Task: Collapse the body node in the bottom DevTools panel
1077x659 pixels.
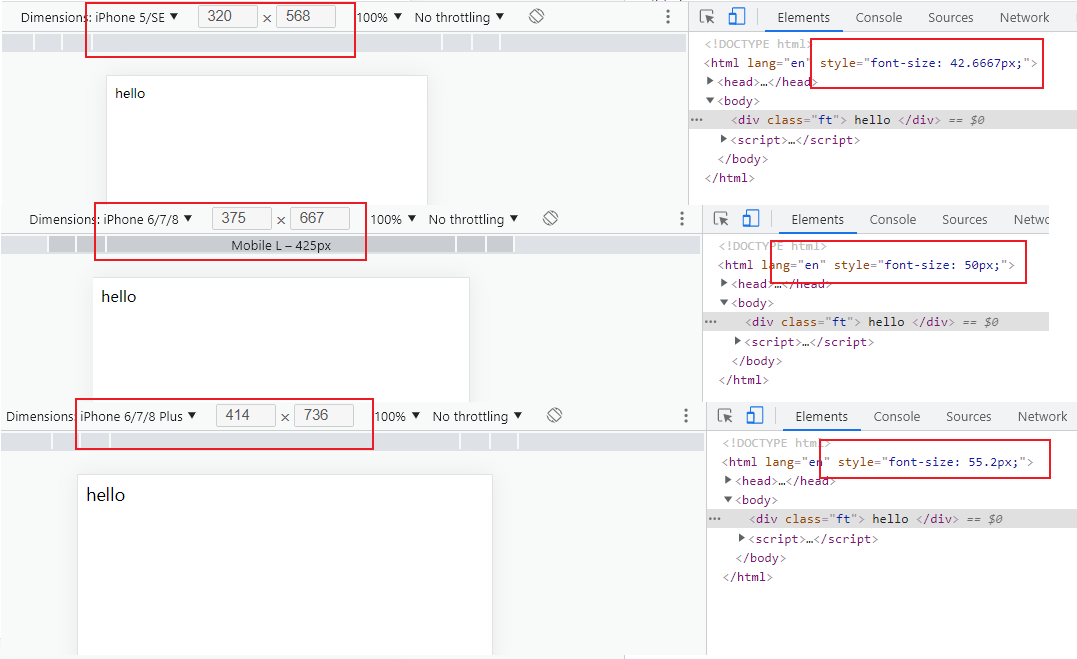Action: click(728, 500)
